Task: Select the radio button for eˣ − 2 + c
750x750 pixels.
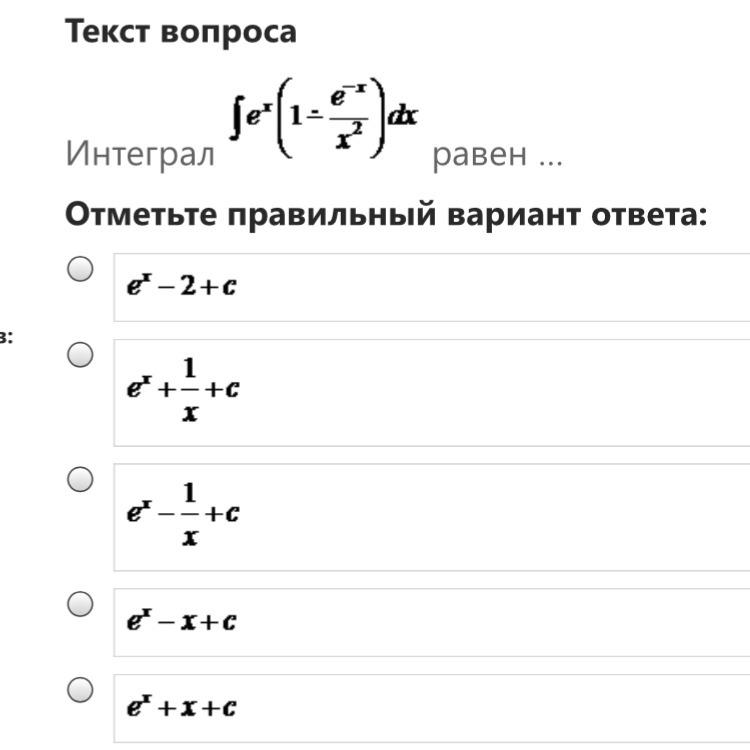Action: pyautogui.click(x=80, y=269)
